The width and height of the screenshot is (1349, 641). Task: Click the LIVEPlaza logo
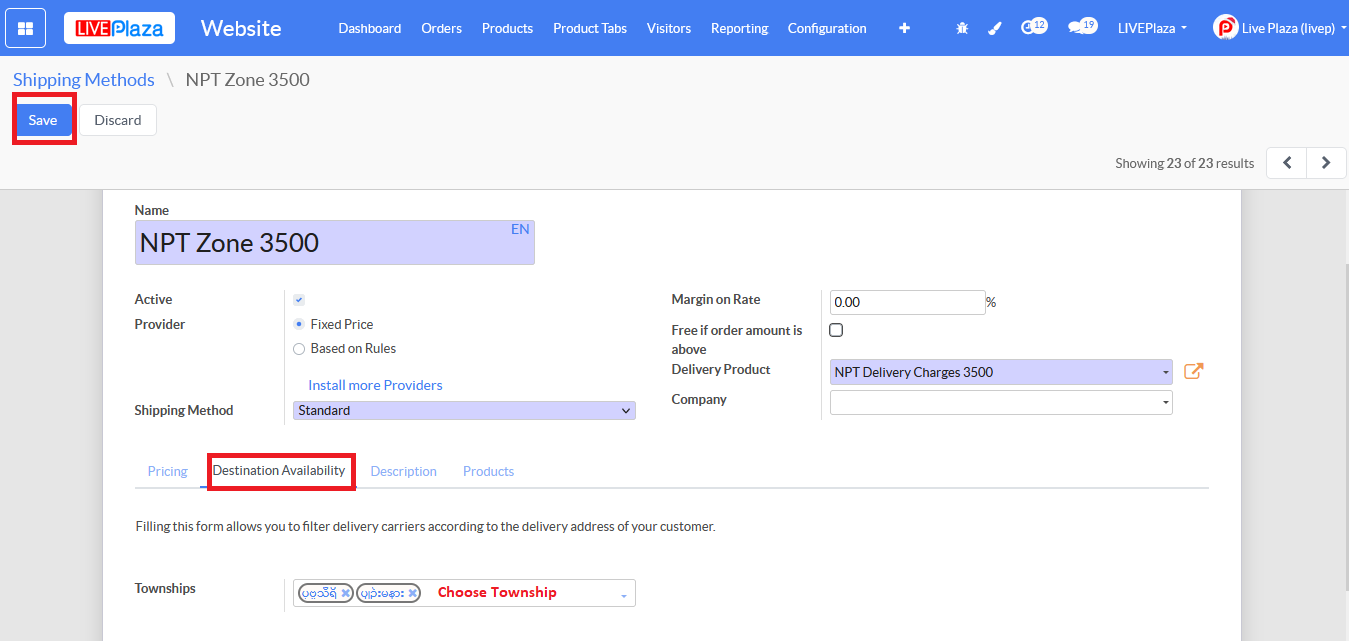point(120,28)
